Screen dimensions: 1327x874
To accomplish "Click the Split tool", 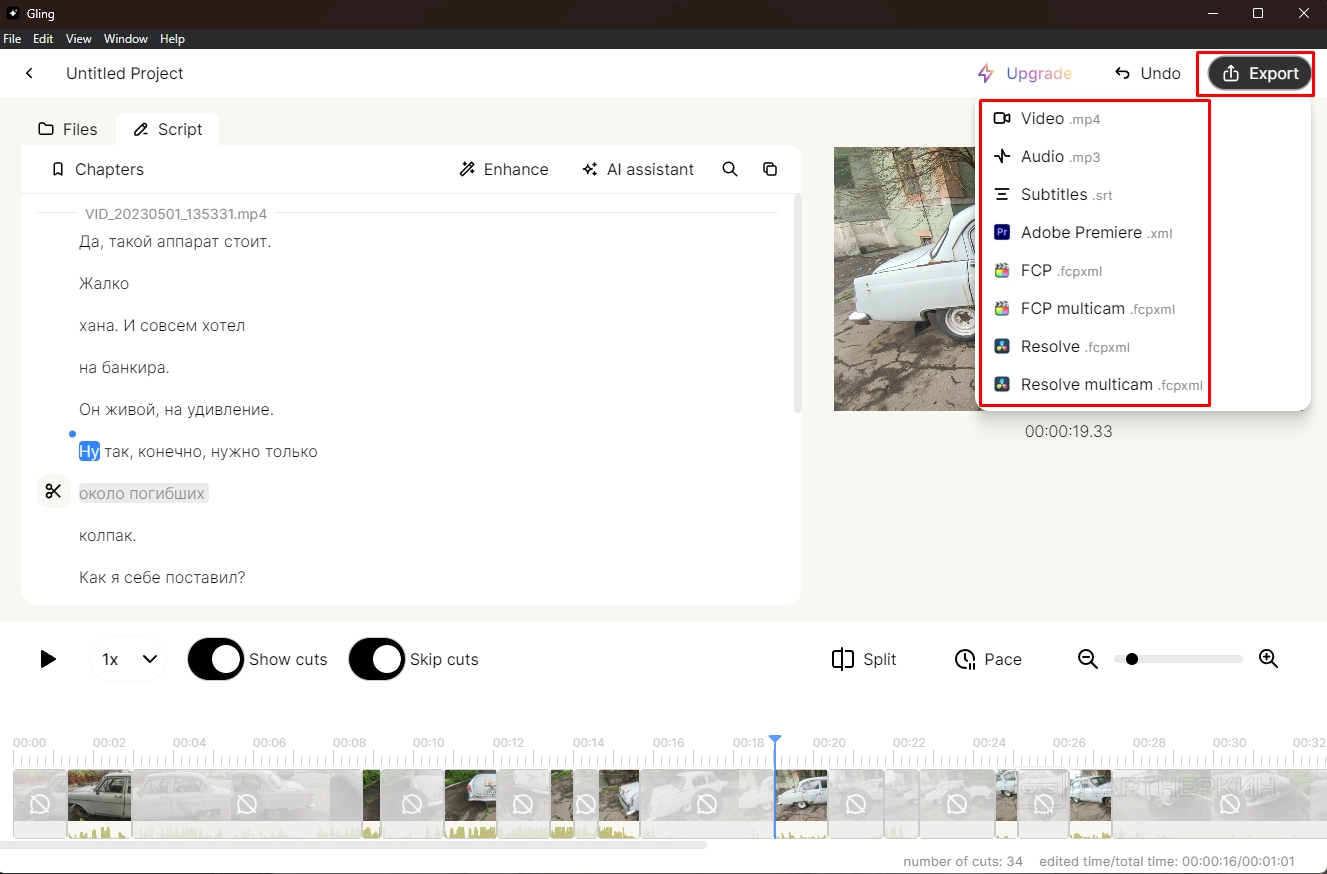I will click(864, 659).
